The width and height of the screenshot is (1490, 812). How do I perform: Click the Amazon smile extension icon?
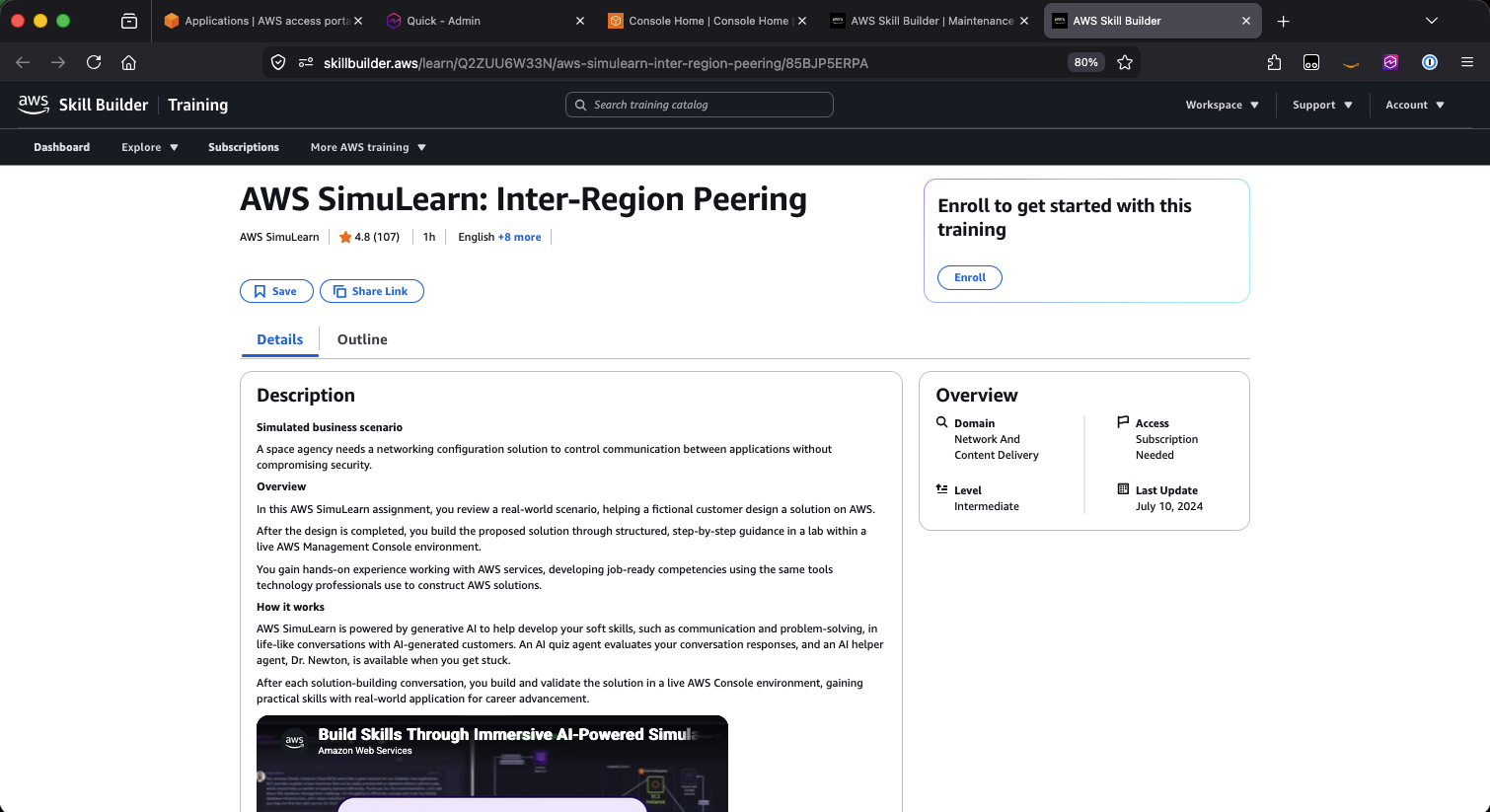[1351, 64]
